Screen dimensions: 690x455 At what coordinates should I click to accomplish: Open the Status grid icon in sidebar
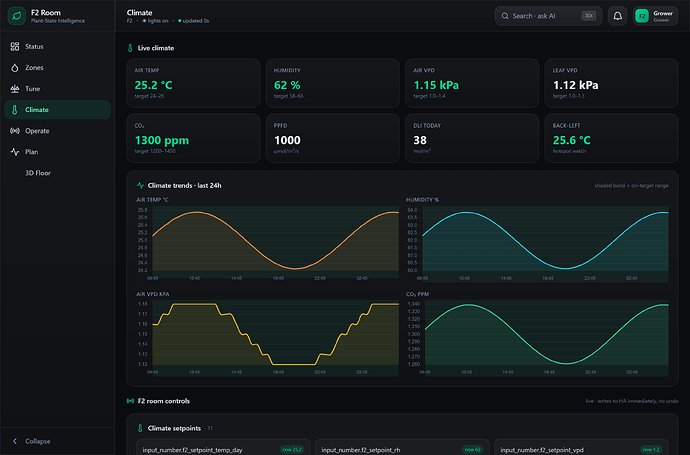tap(15, 46)
